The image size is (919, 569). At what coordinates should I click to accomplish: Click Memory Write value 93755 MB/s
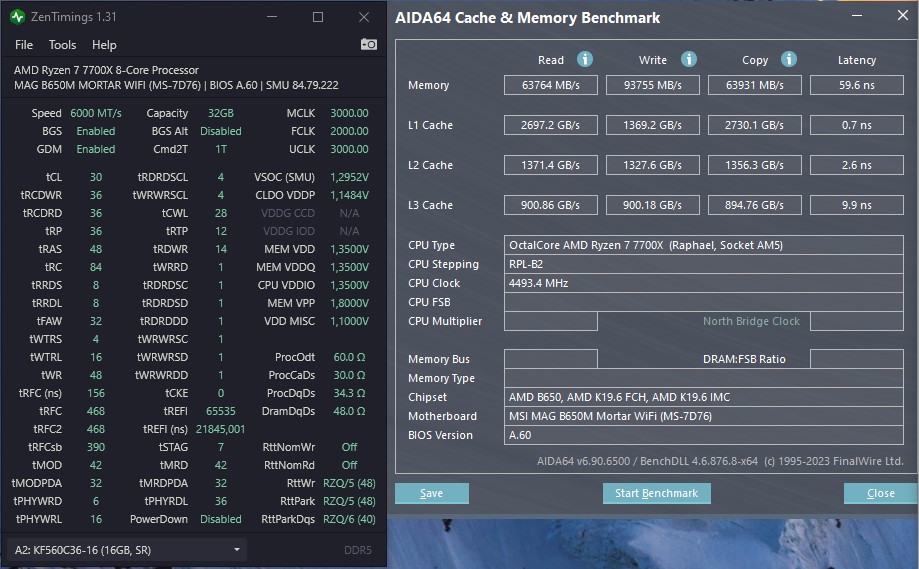(x=652, y=85)
